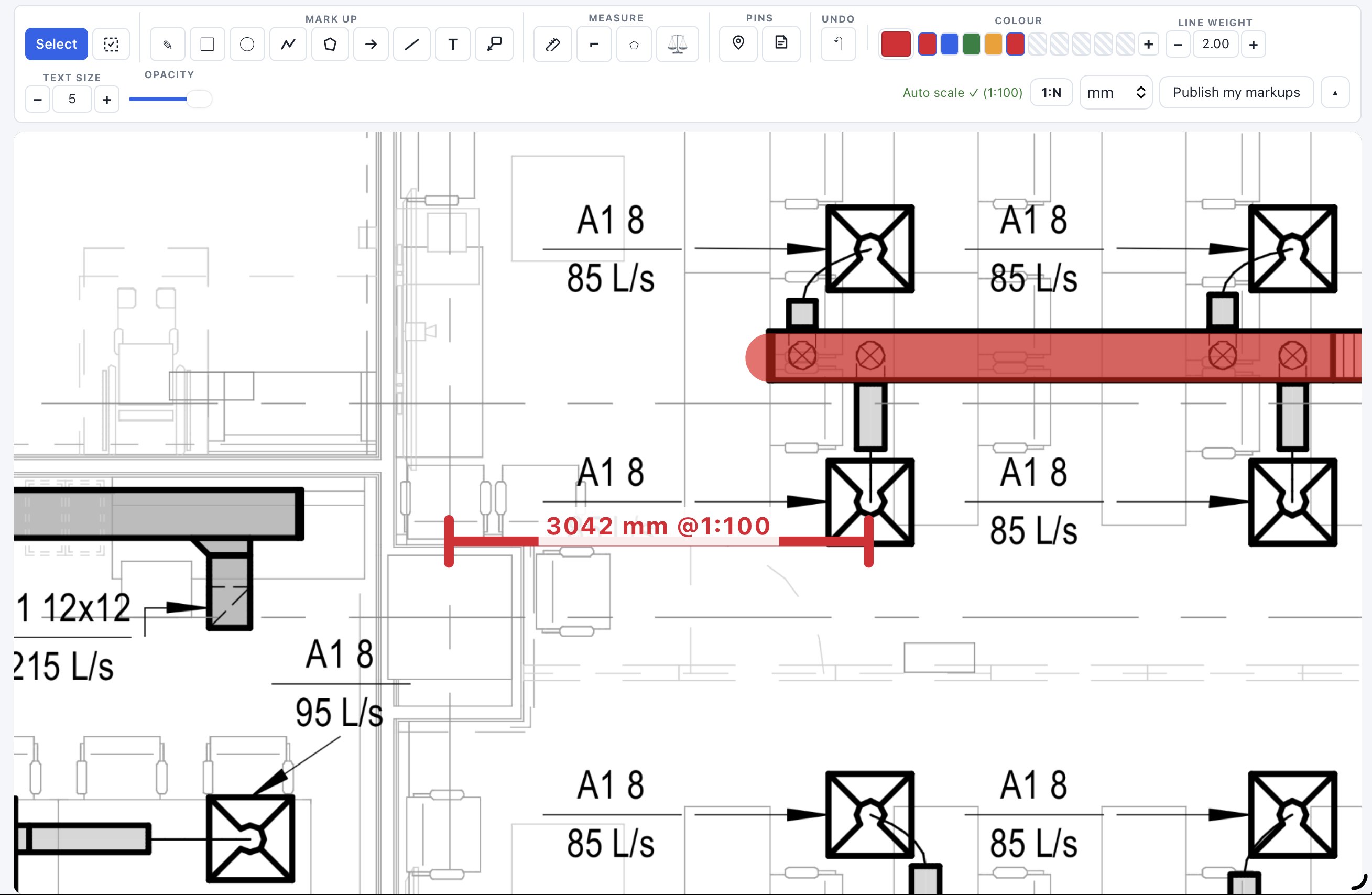Click the 1:N scale button
This screenshot has width=1372, height=895.
point(1051,92)
